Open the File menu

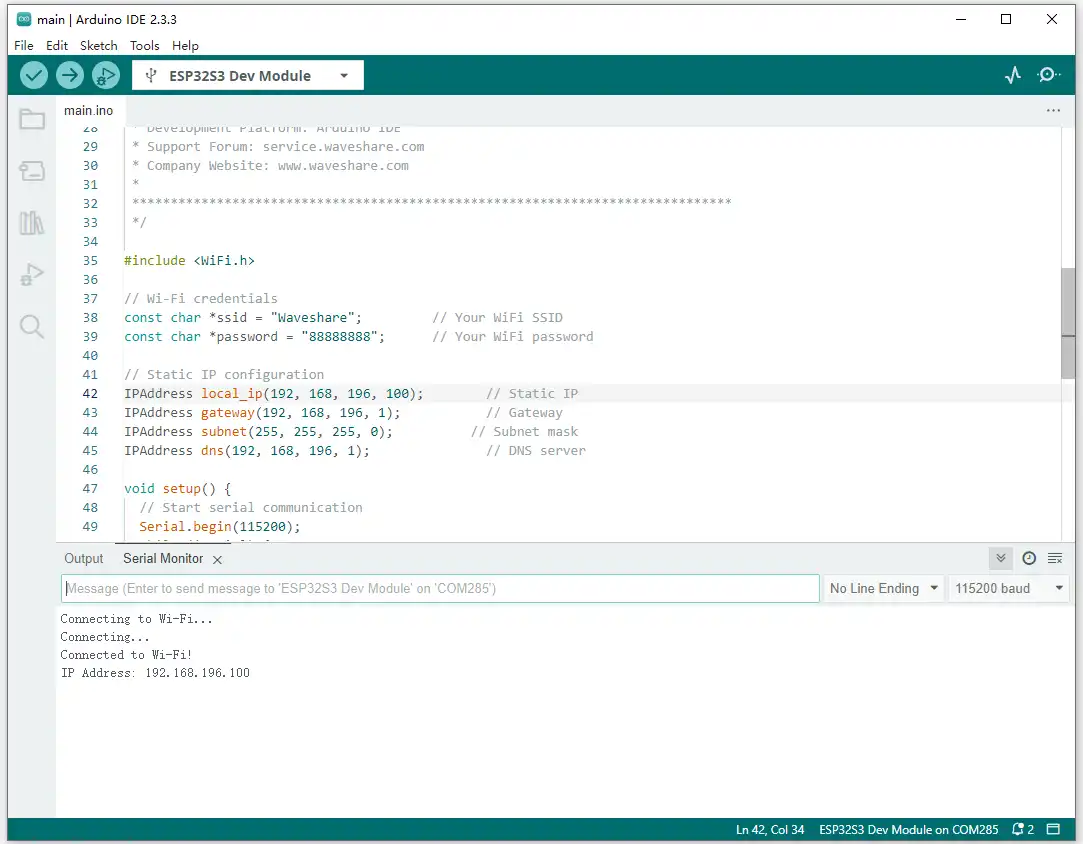click(23, 46)
